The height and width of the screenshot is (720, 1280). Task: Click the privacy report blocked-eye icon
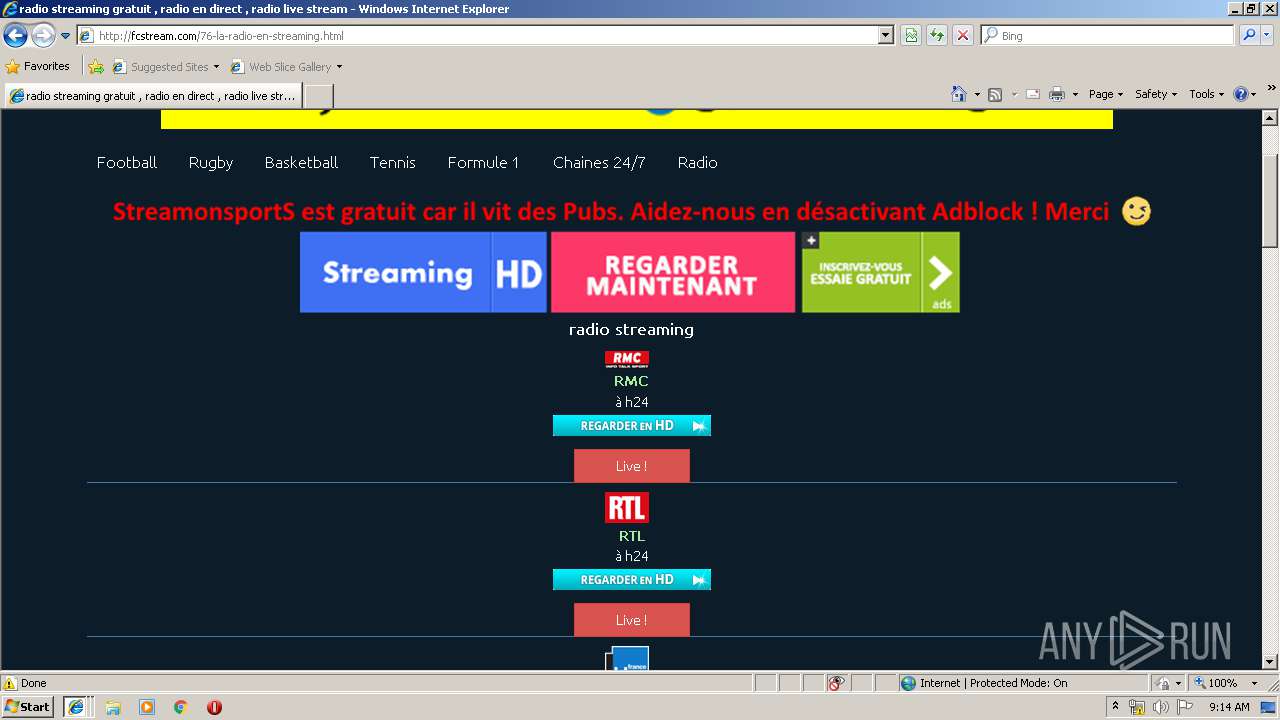coord(836,683)
